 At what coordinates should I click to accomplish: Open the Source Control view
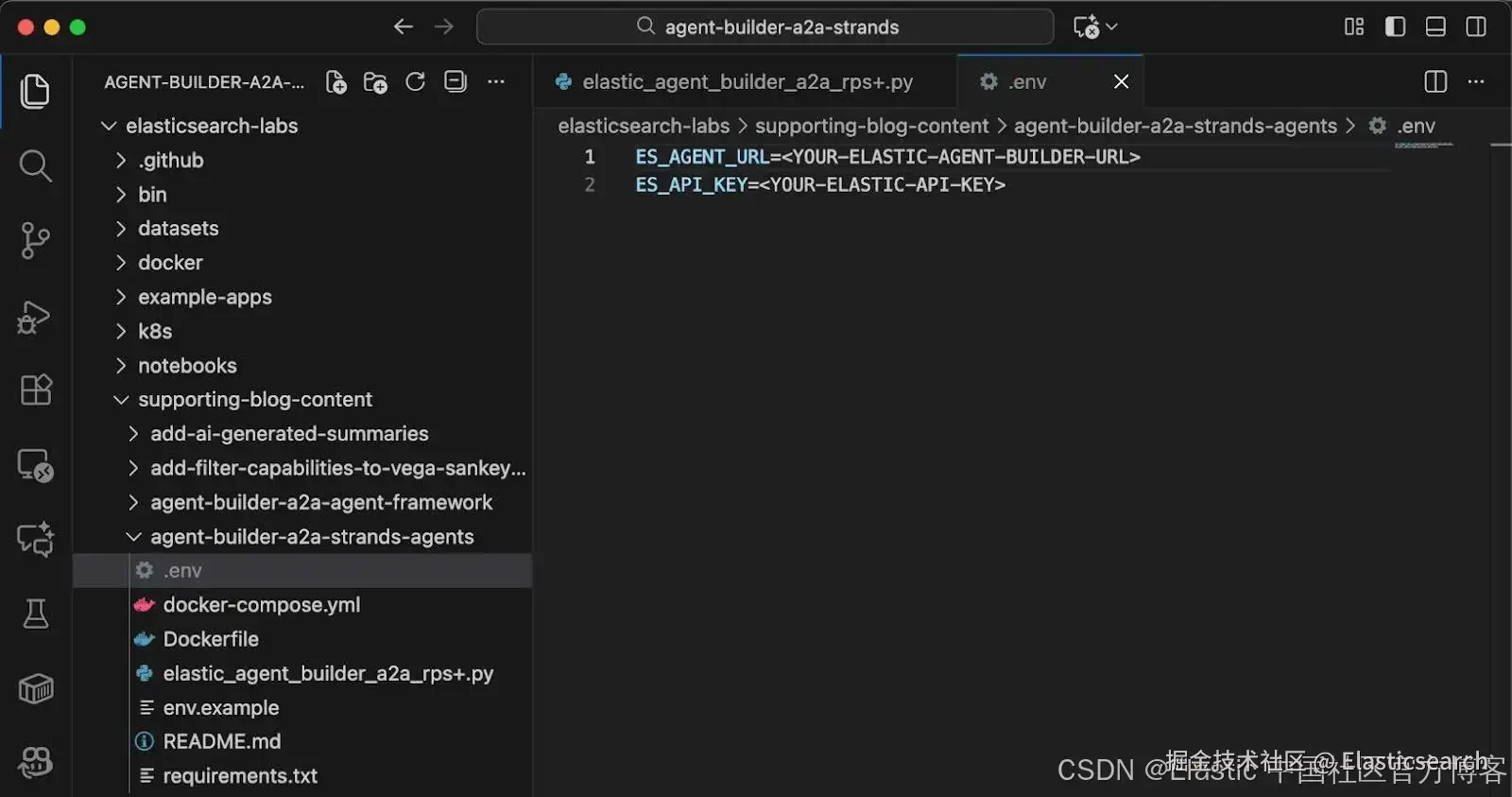pos(35,240)
